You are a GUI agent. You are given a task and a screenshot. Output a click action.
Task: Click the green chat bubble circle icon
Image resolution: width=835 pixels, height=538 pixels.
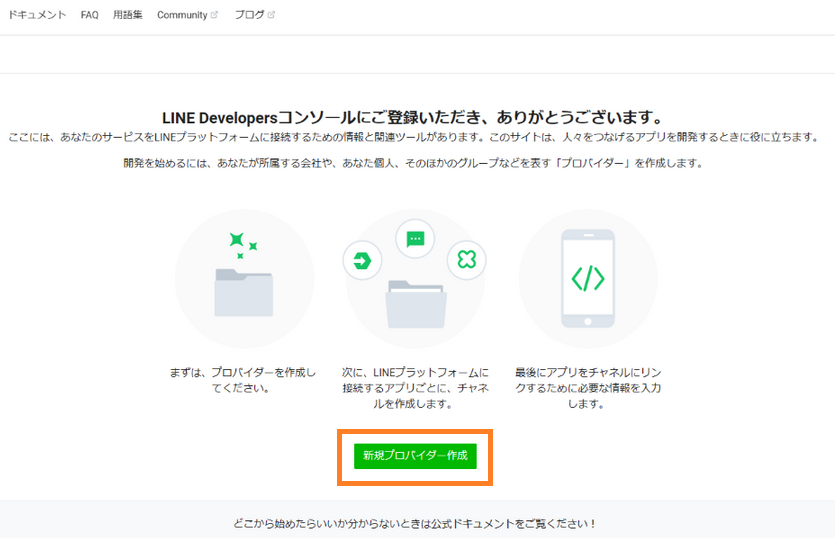pyautogui.click(x=415, y=239)
